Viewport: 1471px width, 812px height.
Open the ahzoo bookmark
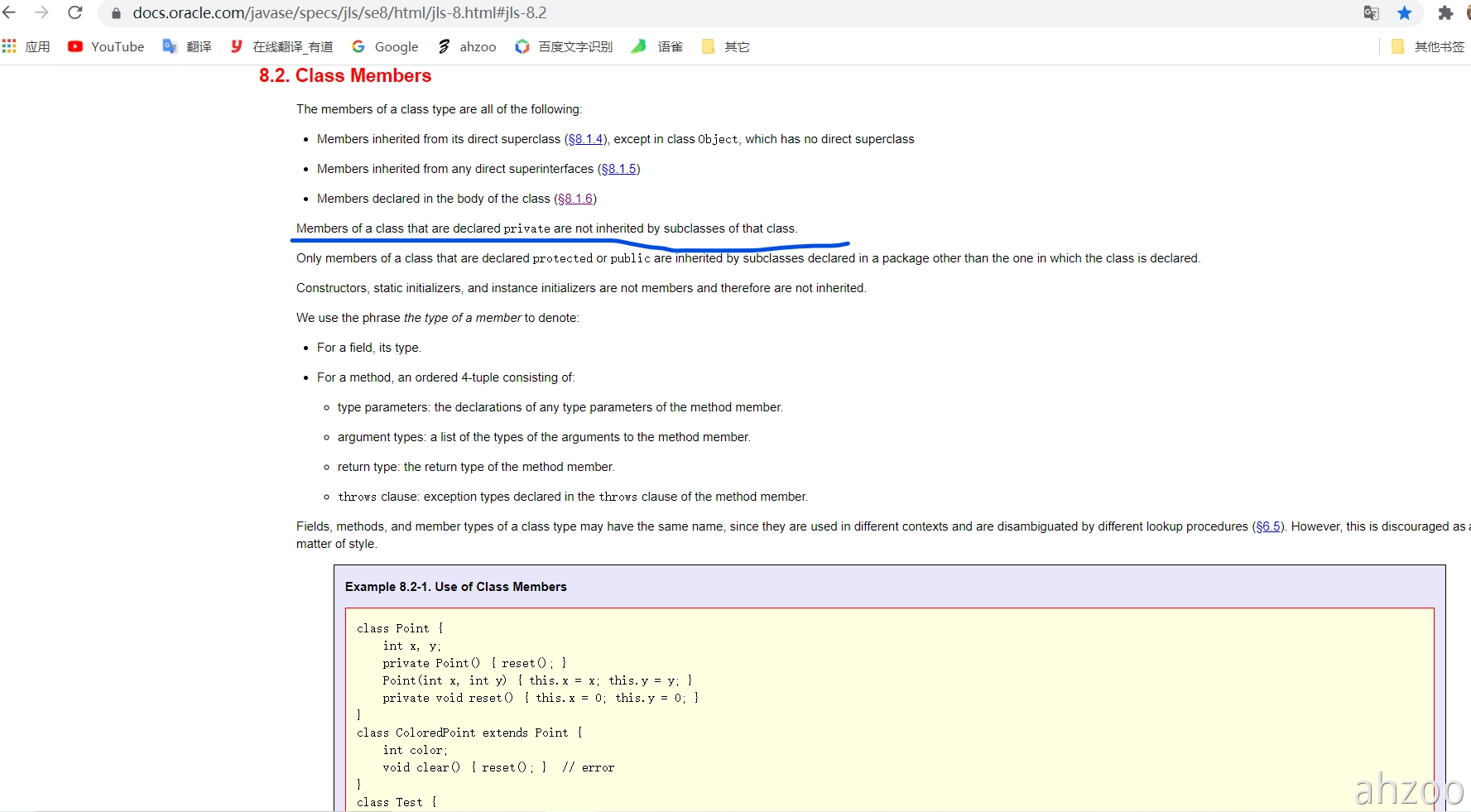(467, 46)
